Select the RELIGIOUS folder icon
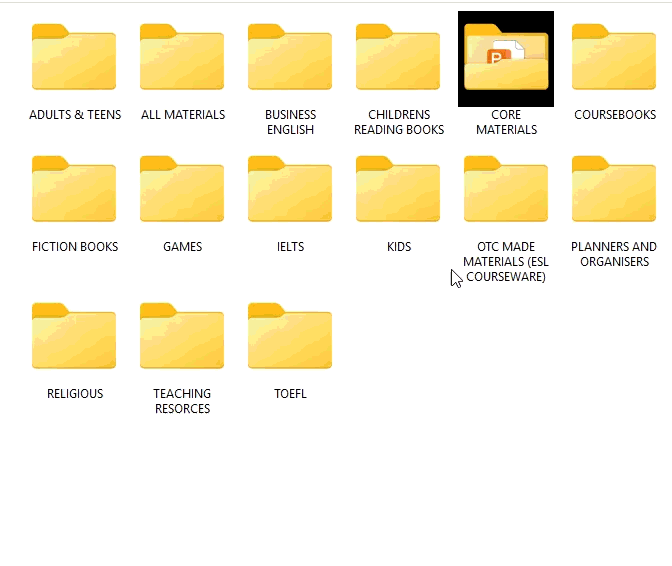 click(x=74, y=336)
